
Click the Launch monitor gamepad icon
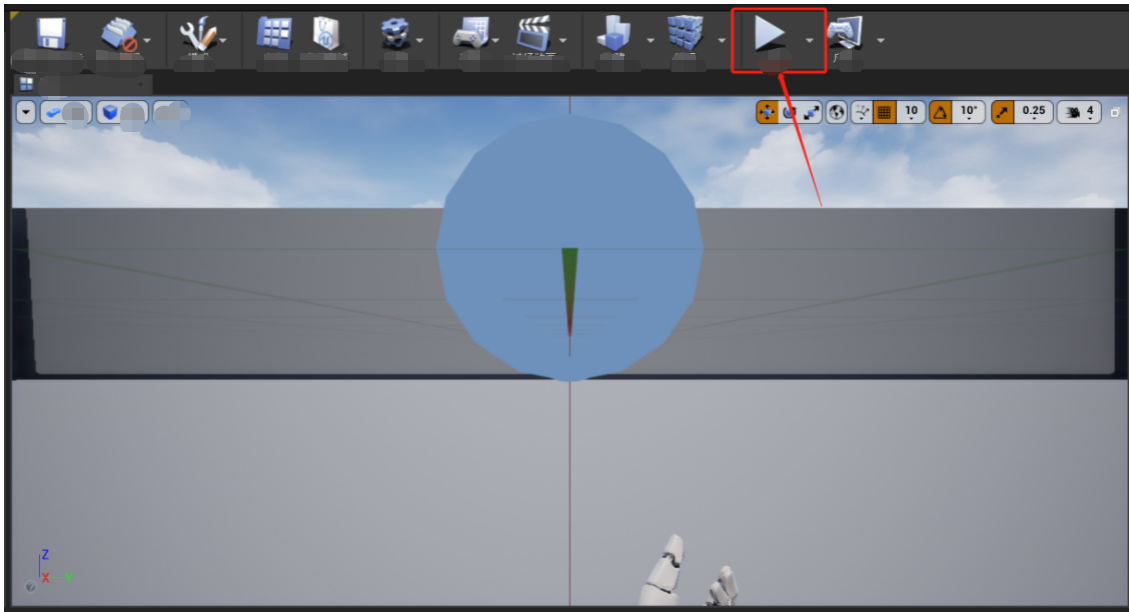845,33
